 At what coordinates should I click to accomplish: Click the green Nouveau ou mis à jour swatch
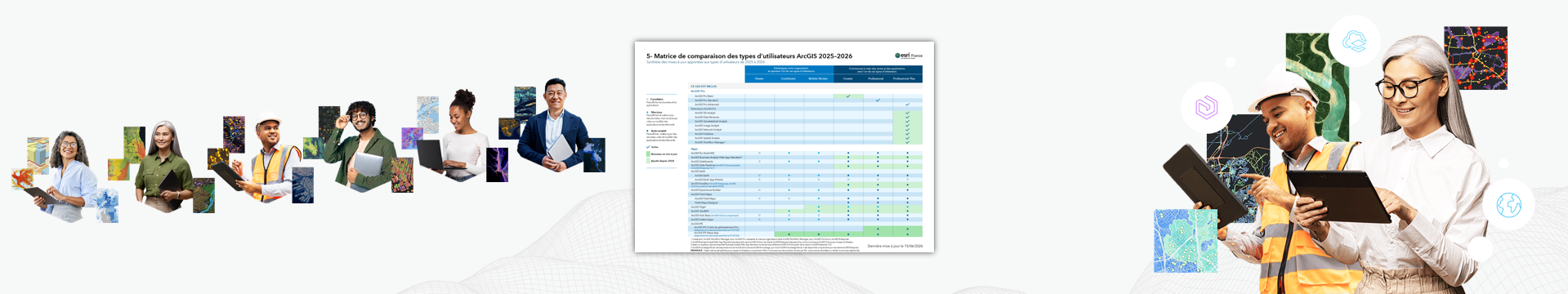point(648,154)
